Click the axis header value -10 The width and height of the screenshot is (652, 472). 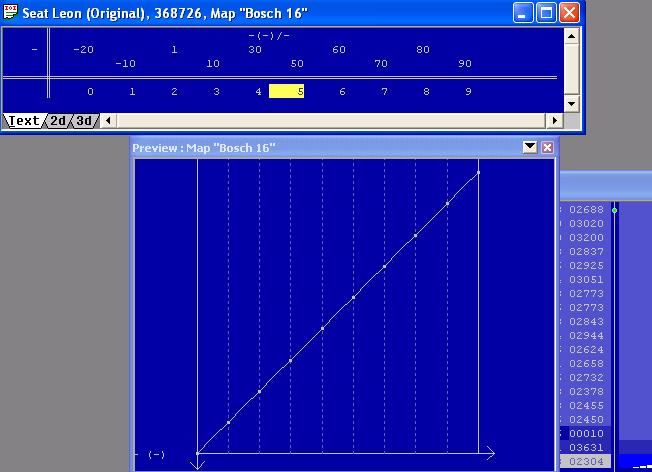click(x=125, y=64)
